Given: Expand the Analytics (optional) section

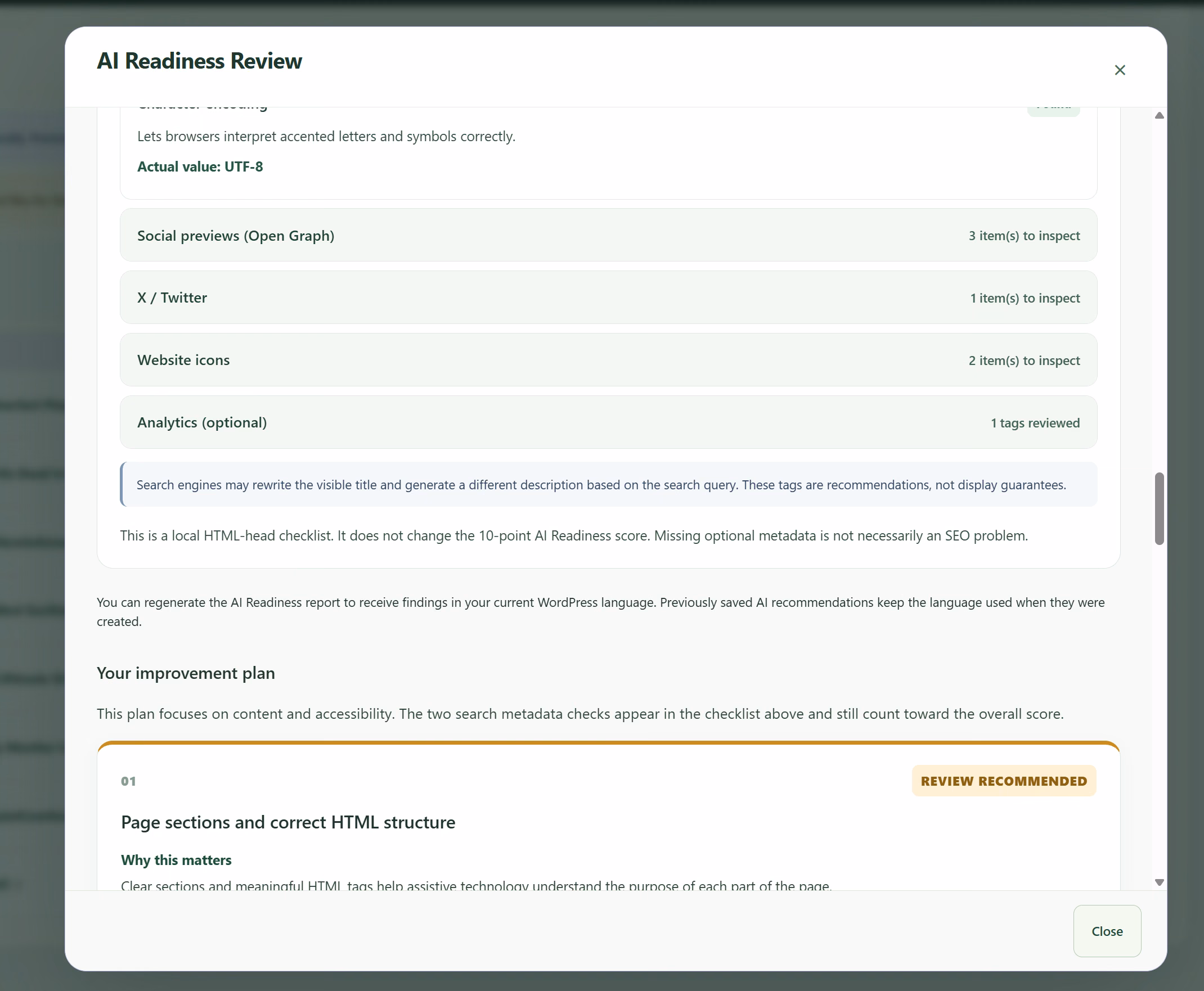Looking at the screenshot, I should click(609, 422).
